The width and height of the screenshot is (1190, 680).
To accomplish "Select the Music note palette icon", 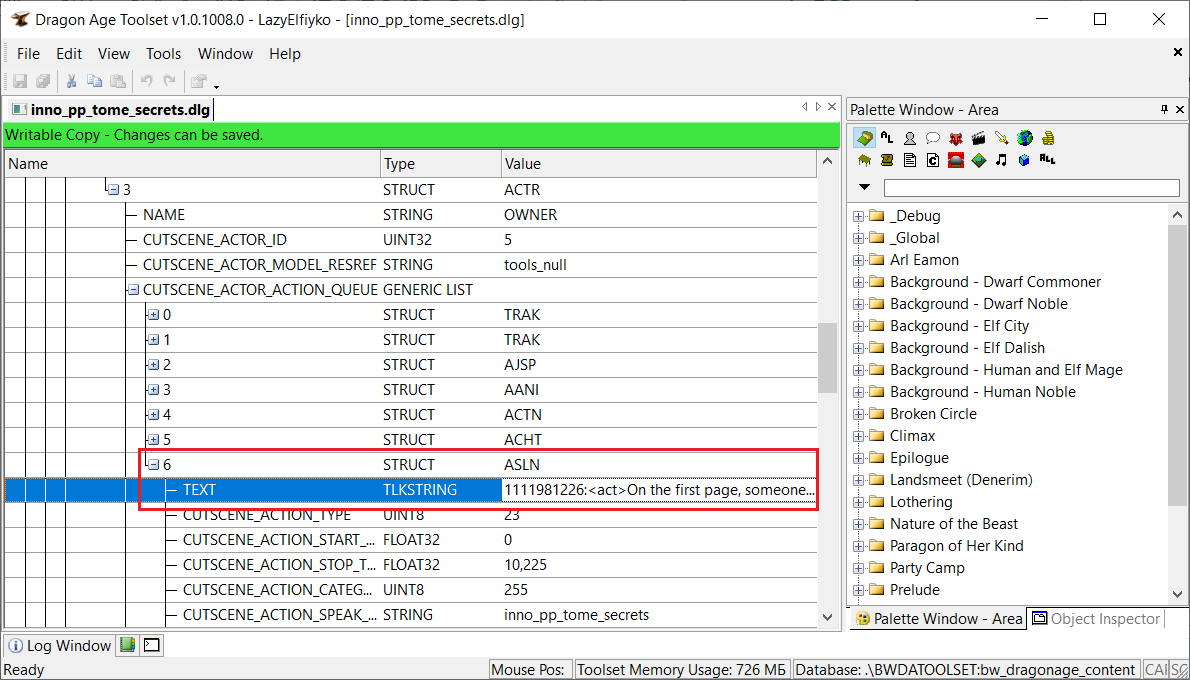I will click(1002, 160).
